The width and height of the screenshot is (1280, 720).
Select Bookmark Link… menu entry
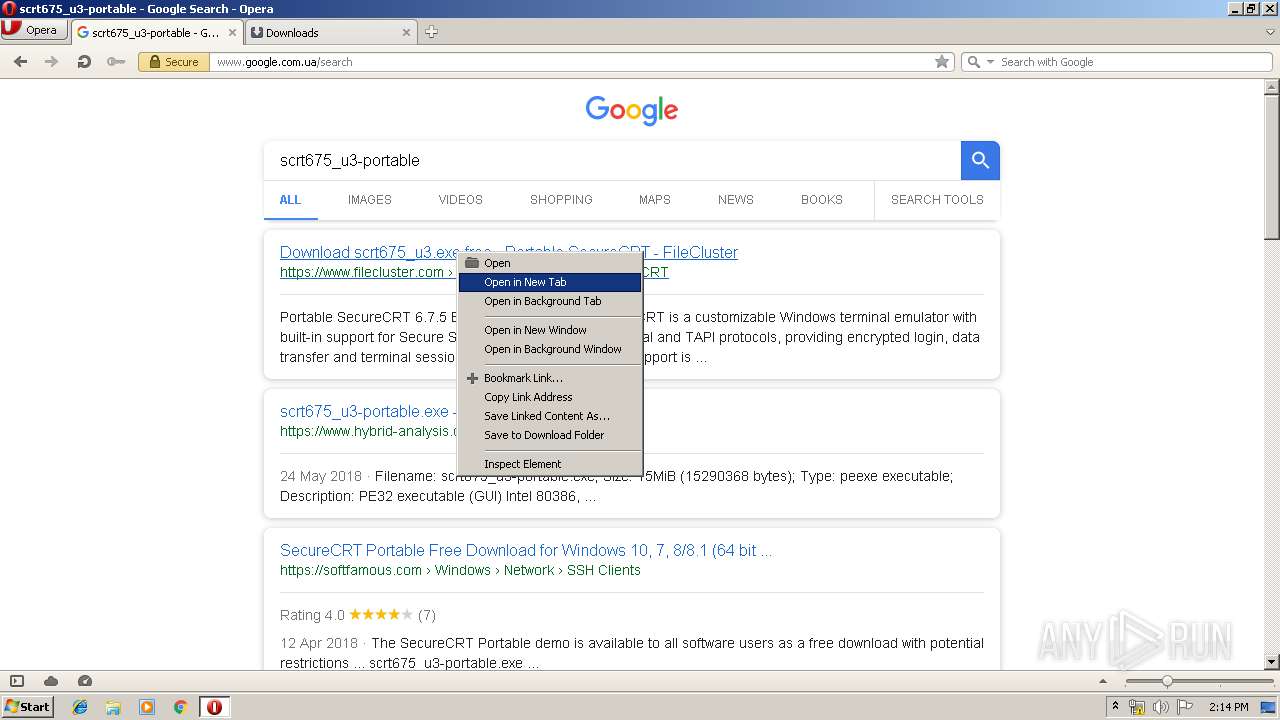click(x=550, y=378)
